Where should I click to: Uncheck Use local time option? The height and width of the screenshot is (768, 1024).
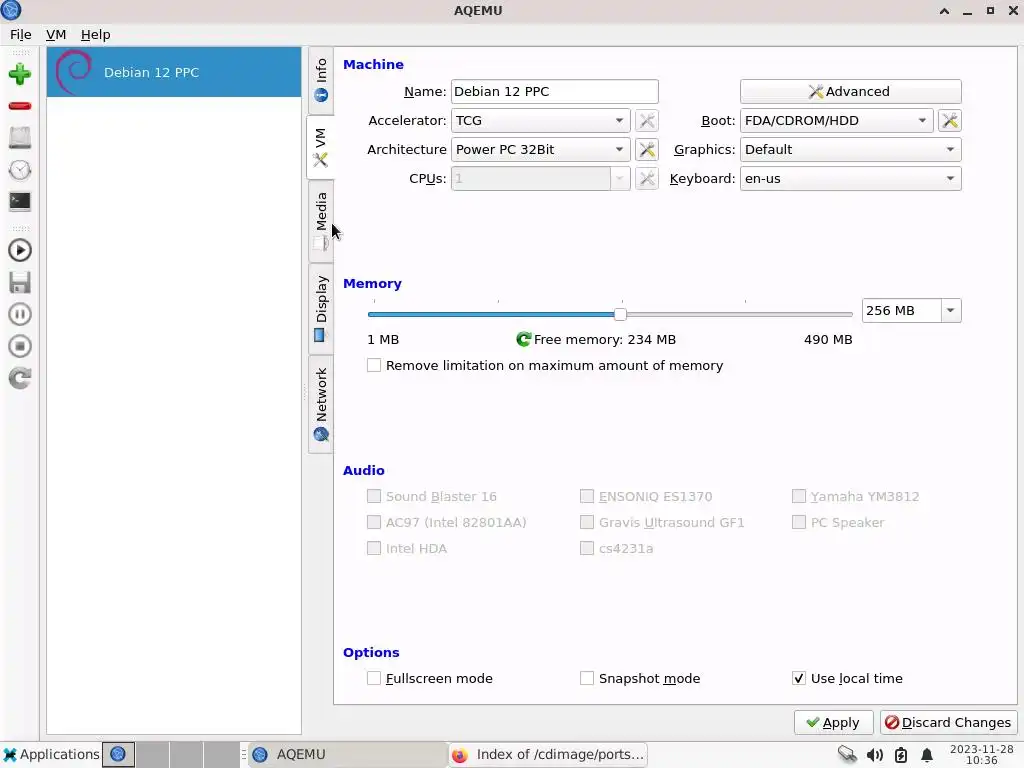(x=799, y=679)
